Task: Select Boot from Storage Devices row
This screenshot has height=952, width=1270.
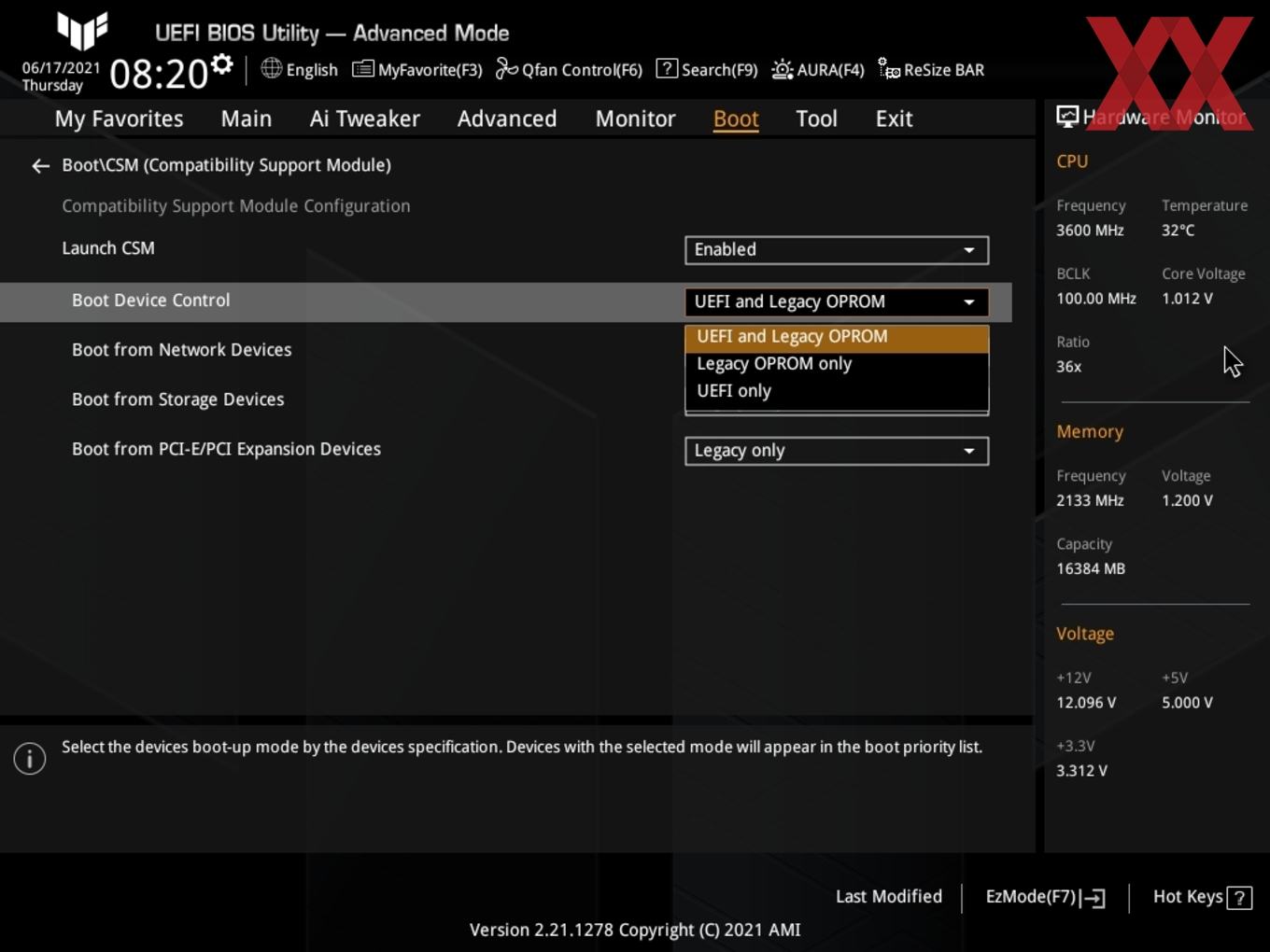Action: (x=178, y=399)
